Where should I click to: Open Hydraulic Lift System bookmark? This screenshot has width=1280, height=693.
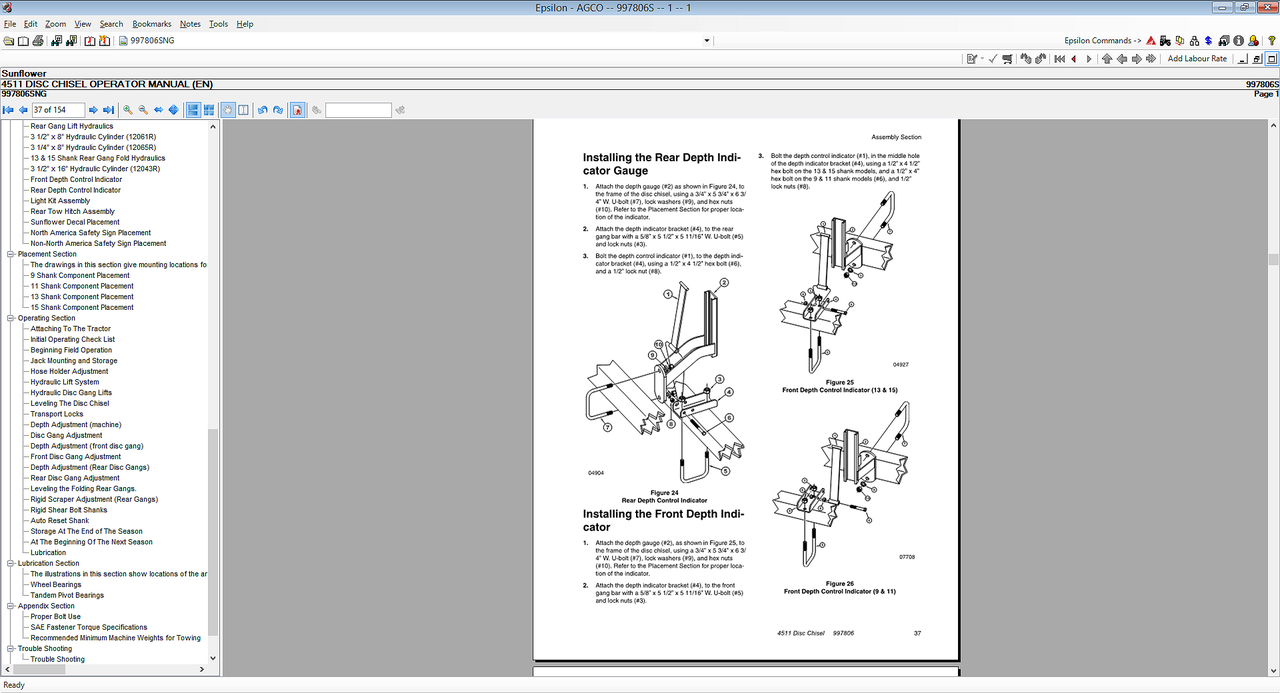pyautogui.click(x=65, y=382)
